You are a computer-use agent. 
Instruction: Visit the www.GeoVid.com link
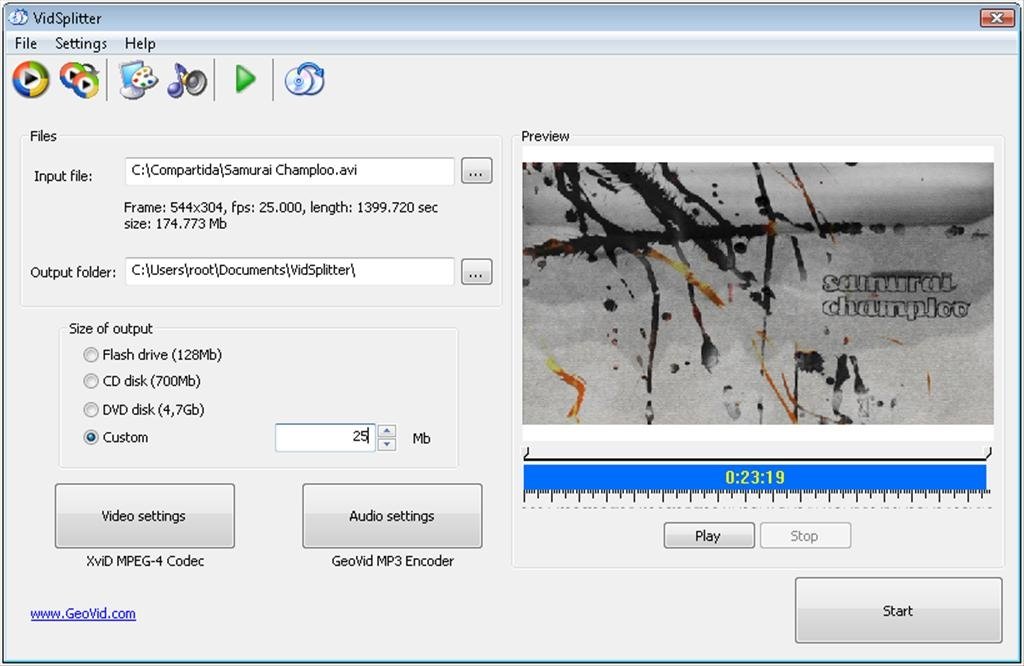point(83,613)
